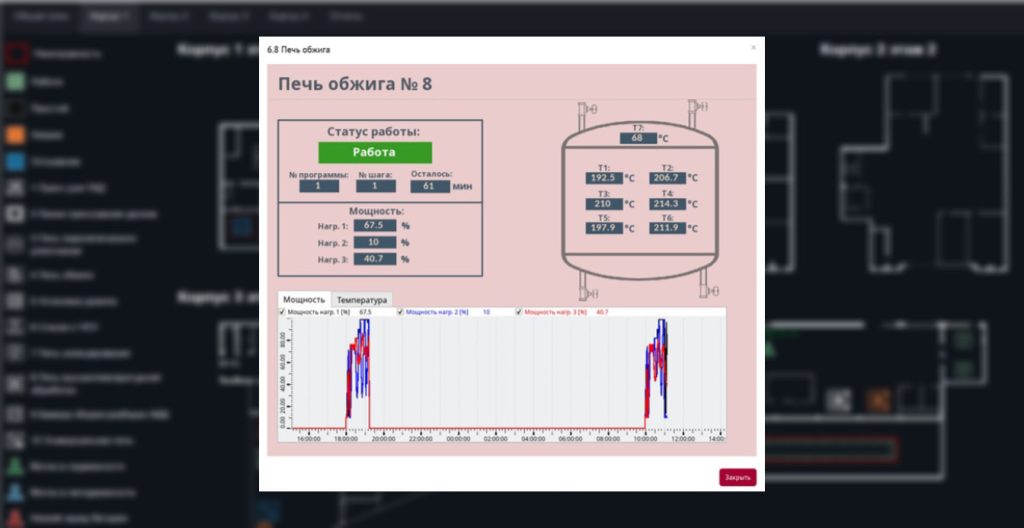Click the T7 temperature field showing 68
Viewport: 1024px width, 528px height.
coord(637,138)
